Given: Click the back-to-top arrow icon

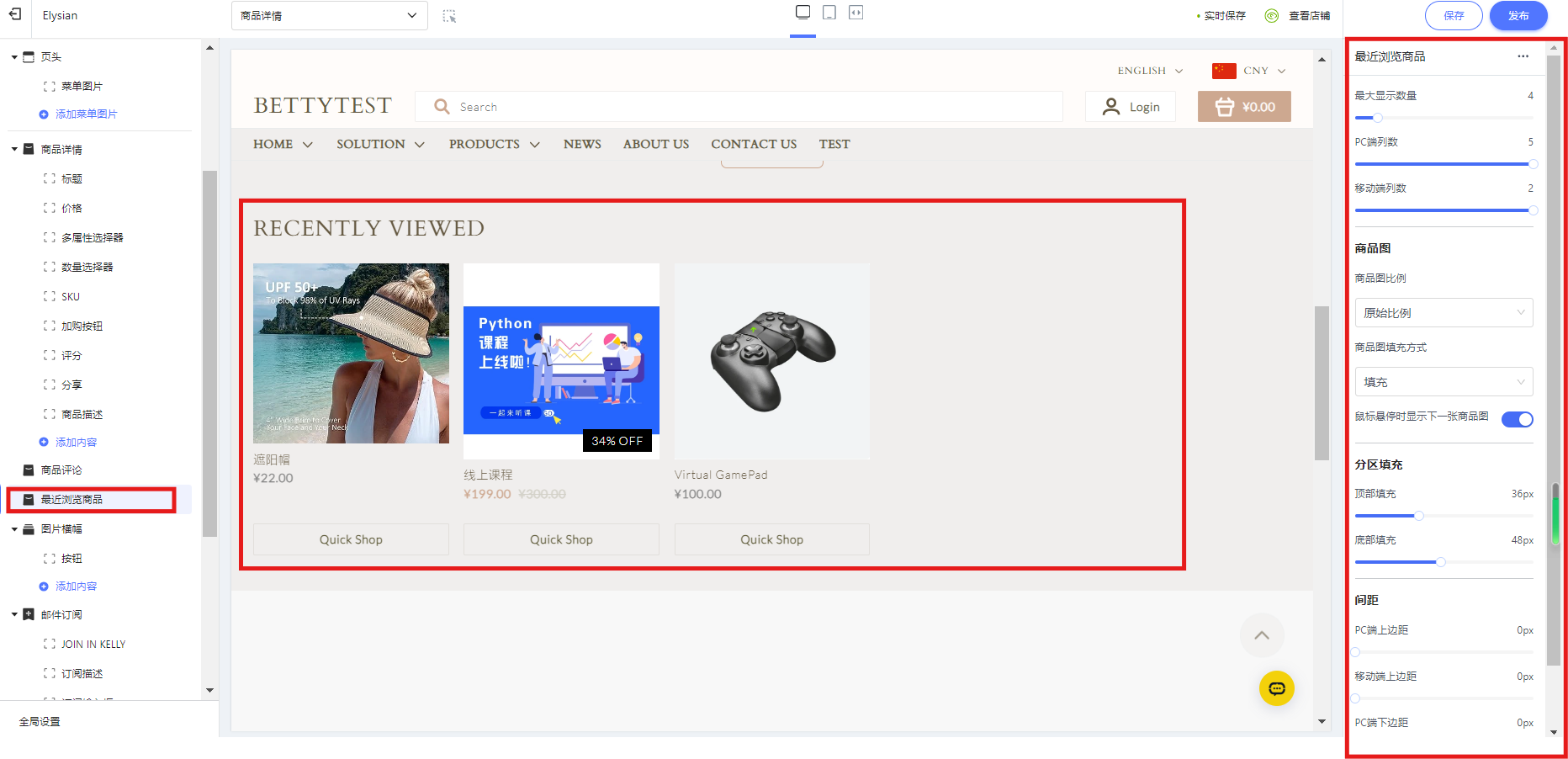Looking at the screenshot, I should [1262, 635].
